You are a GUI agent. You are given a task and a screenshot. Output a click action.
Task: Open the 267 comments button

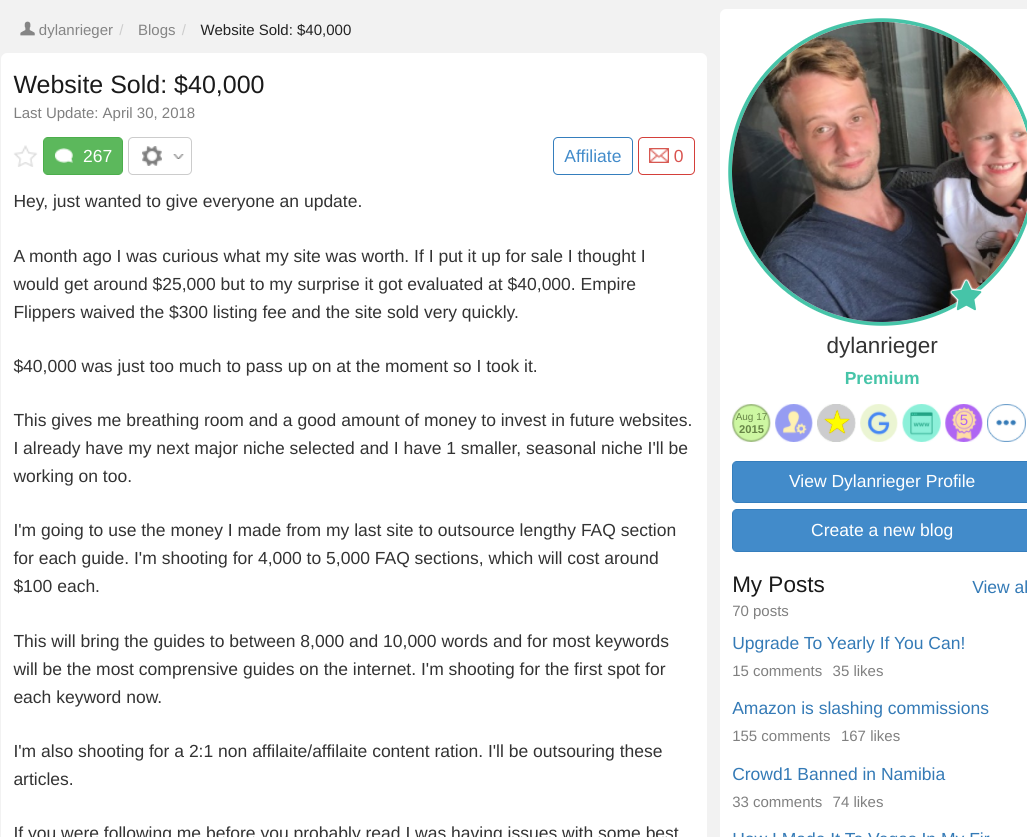83,156
